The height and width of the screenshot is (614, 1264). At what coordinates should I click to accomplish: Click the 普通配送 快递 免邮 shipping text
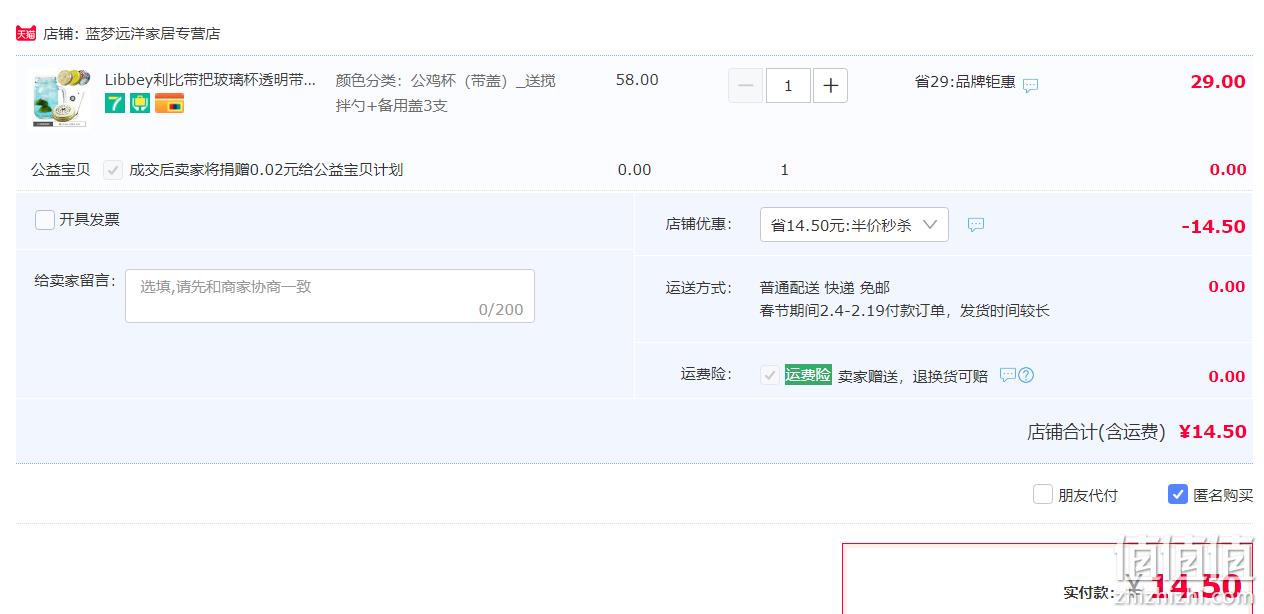click(825, 287)
